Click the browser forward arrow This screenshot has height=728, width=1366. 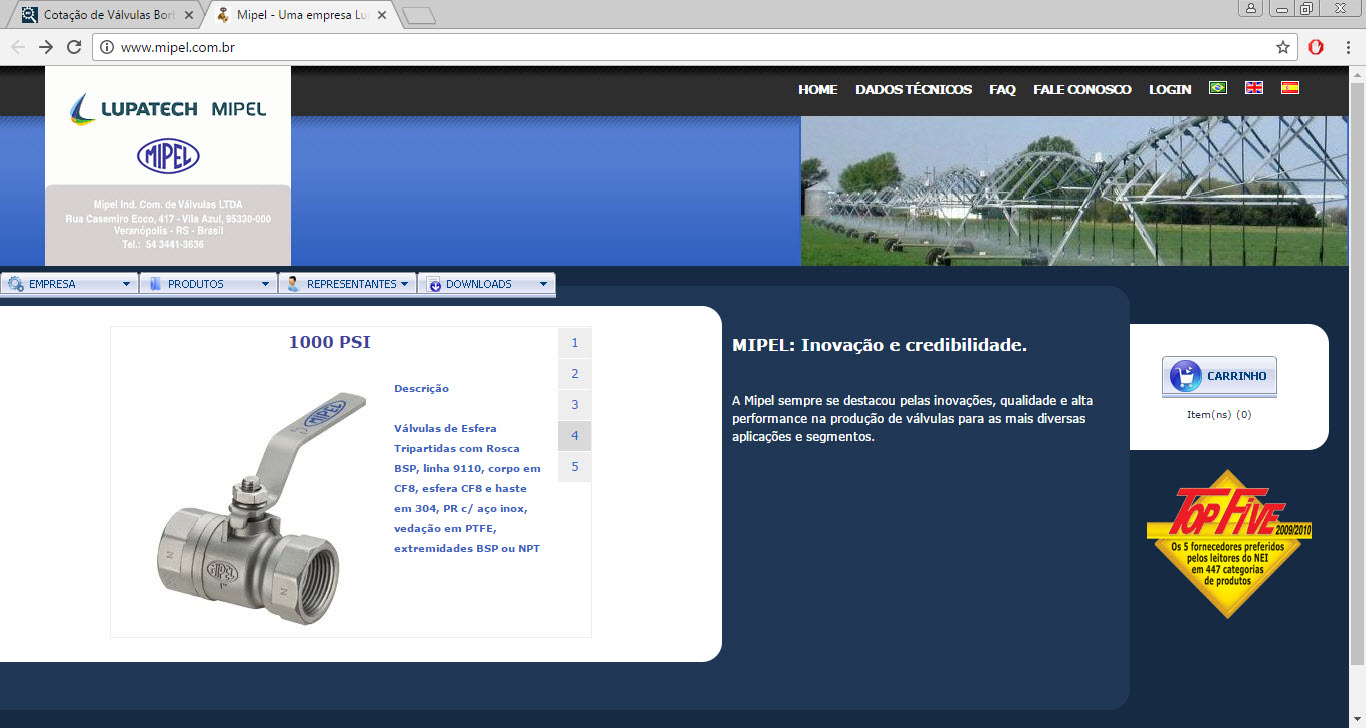coord(45,47)
